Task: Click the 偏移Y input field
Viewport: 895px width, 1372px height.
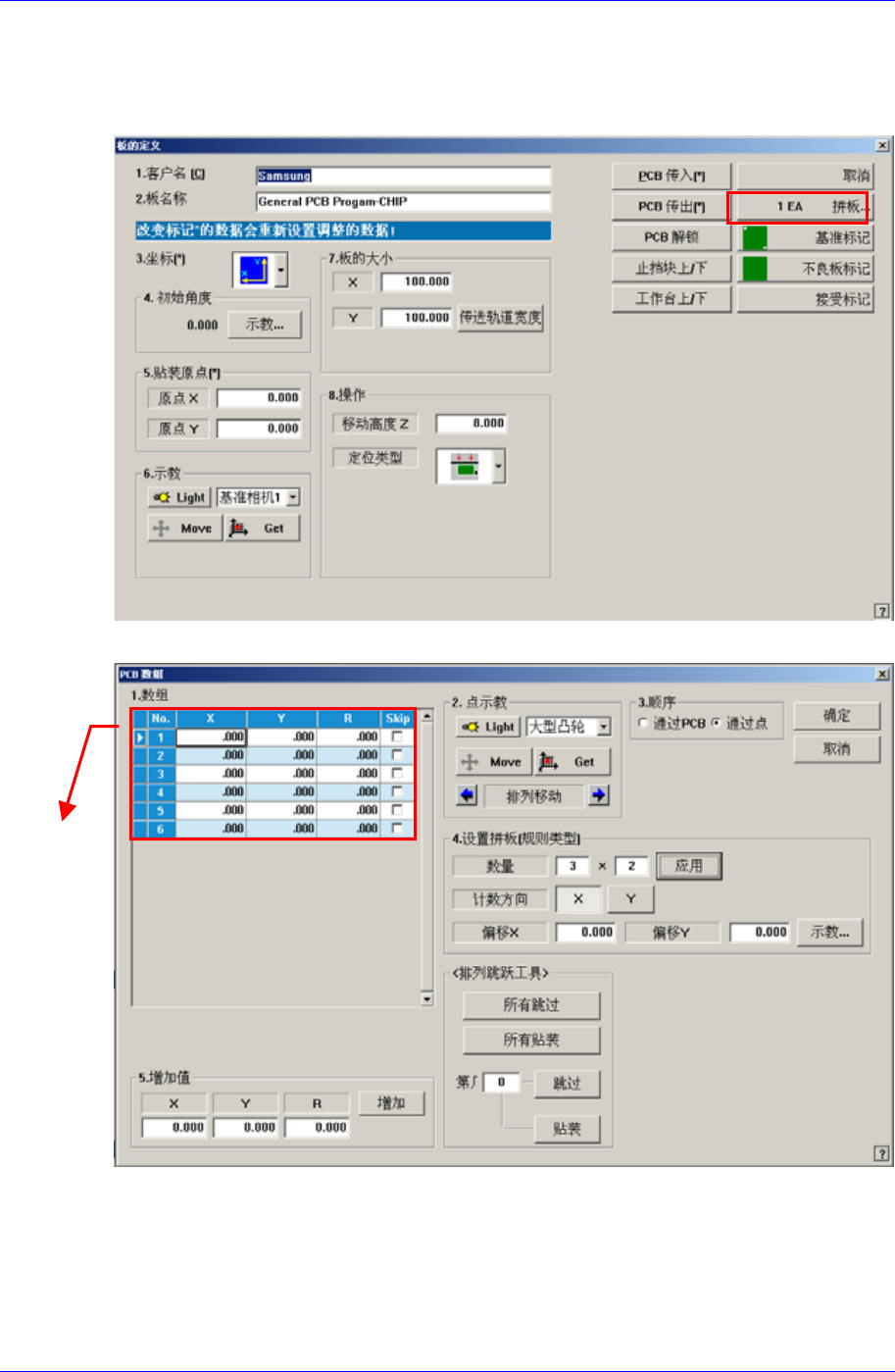Action: pos(760,932)
